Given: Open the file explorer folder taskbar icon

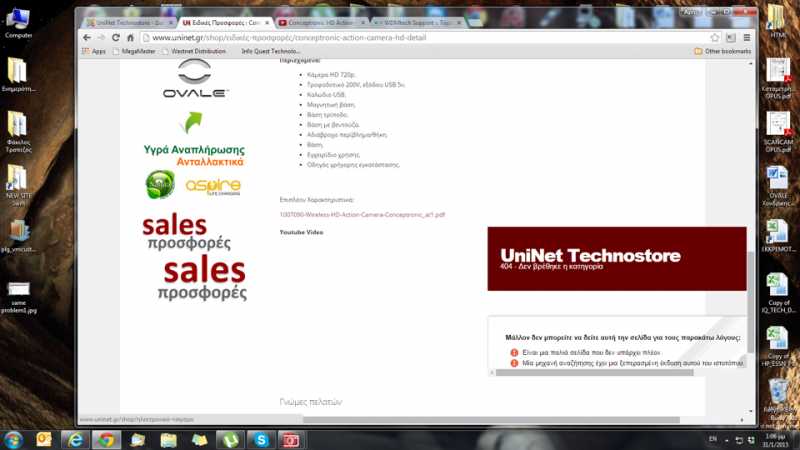Looking at the screenshot, I should [168, 439].
